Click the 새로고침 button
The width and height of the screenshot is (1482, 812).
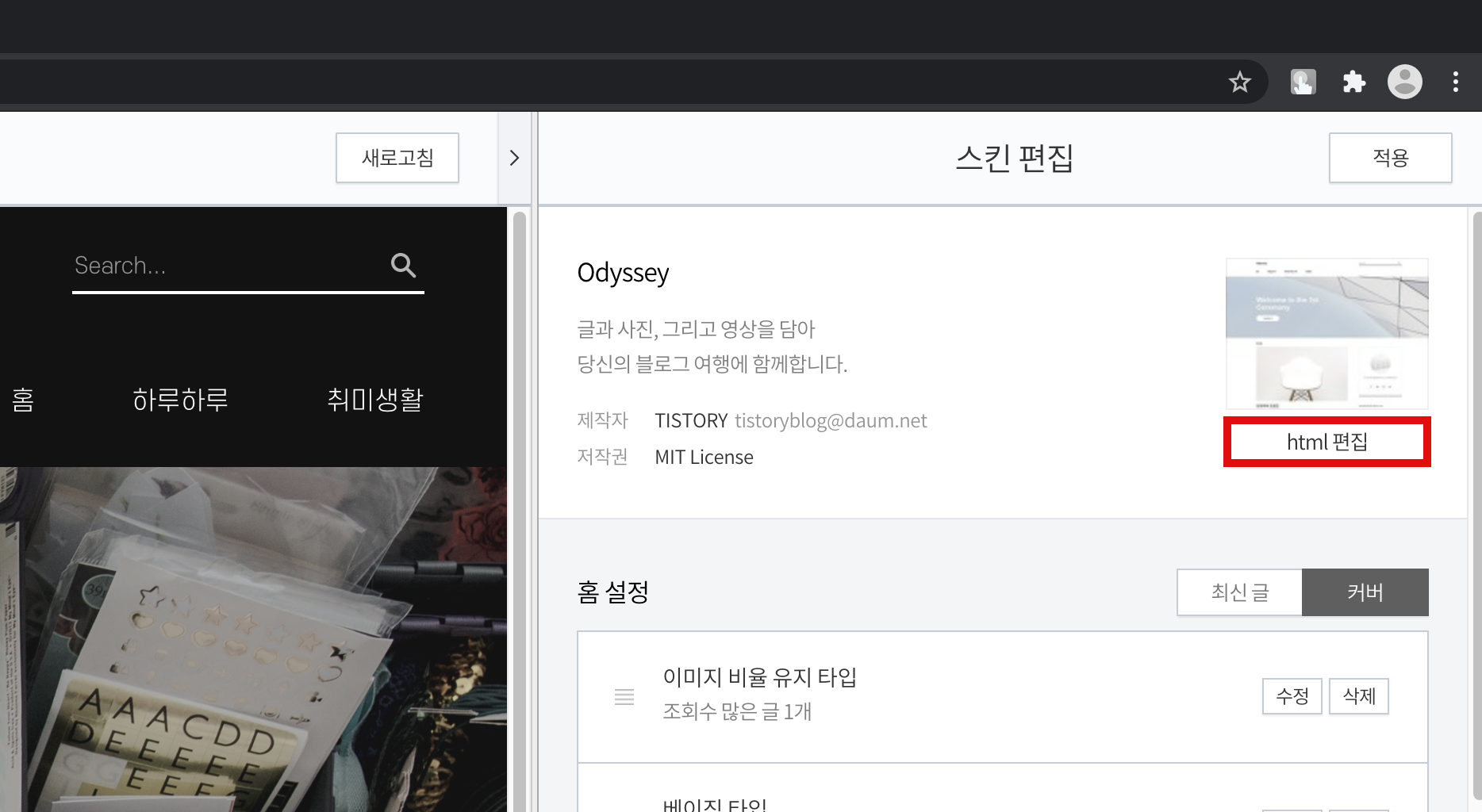[x=397, y=158]
